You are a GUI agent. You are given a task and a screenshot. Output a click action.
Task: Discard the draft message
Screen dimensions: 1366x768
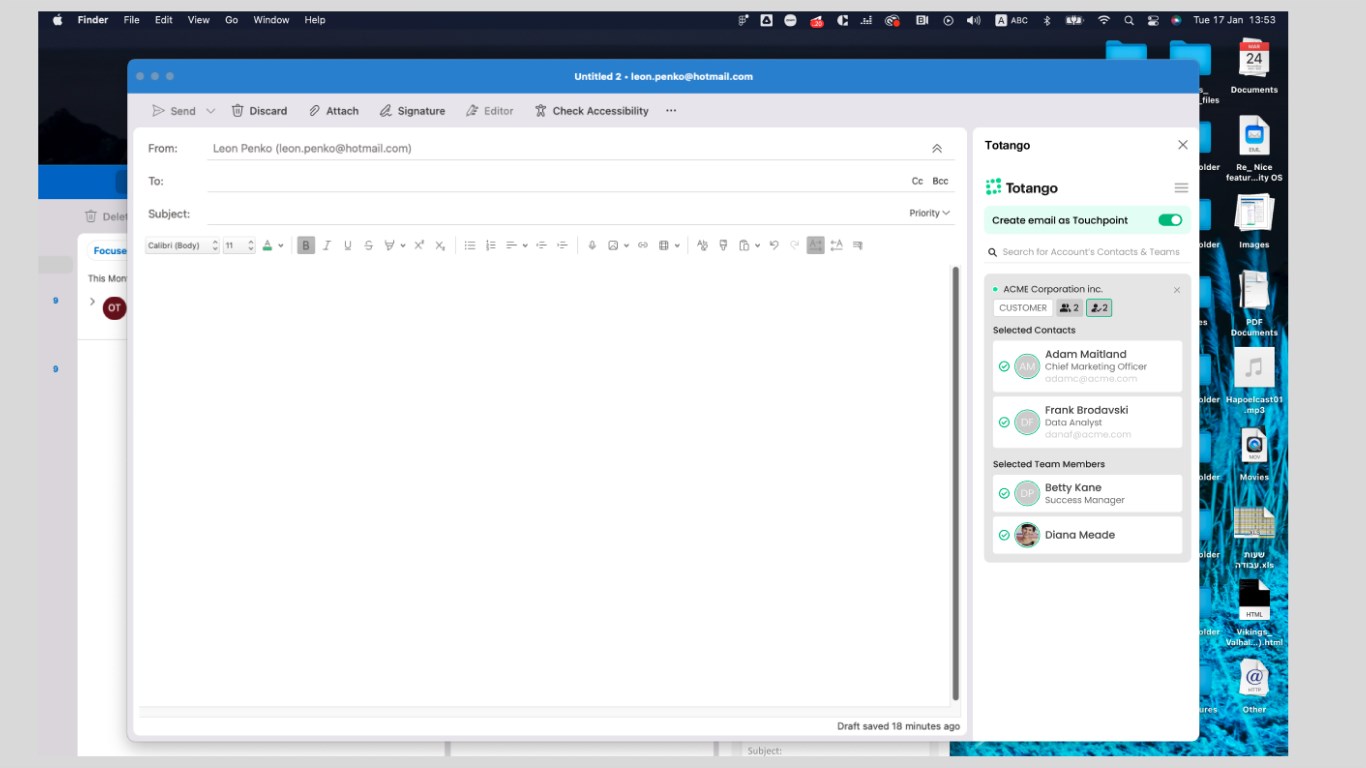tap(259, 111)
